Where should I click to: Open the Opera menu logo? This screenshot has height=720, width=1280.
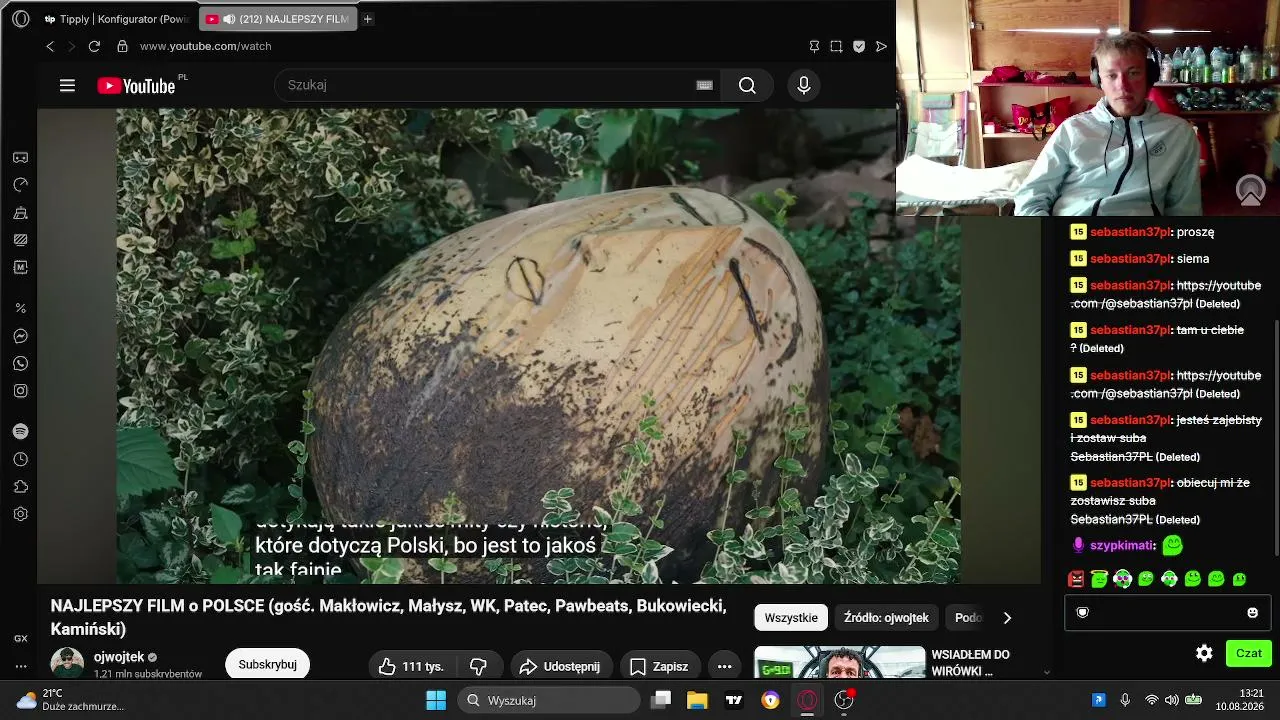20,19
